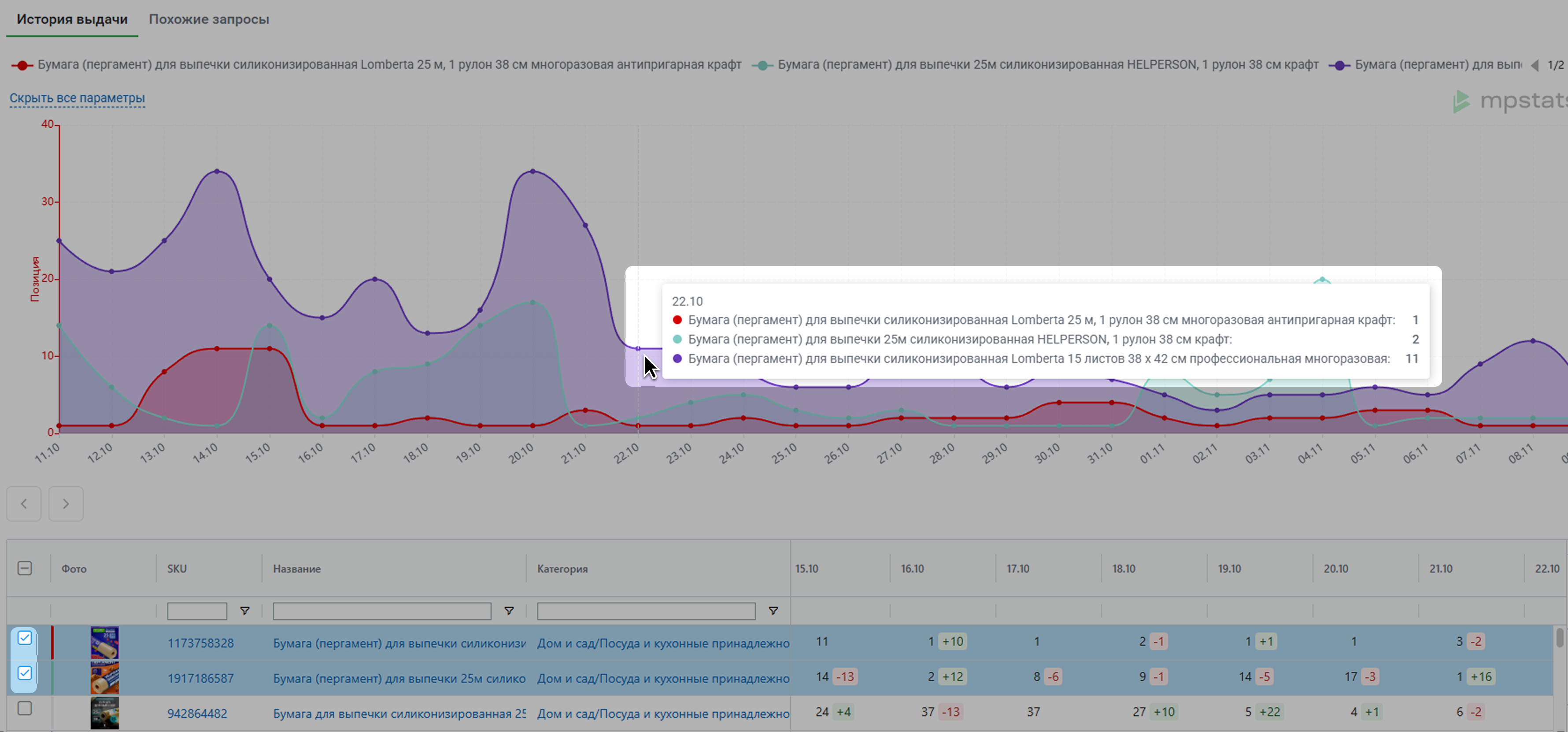Toggle the select-all header checkbox
This screenshot has height=732, width=1568.
pyautogui.click(x=24, y=568)
